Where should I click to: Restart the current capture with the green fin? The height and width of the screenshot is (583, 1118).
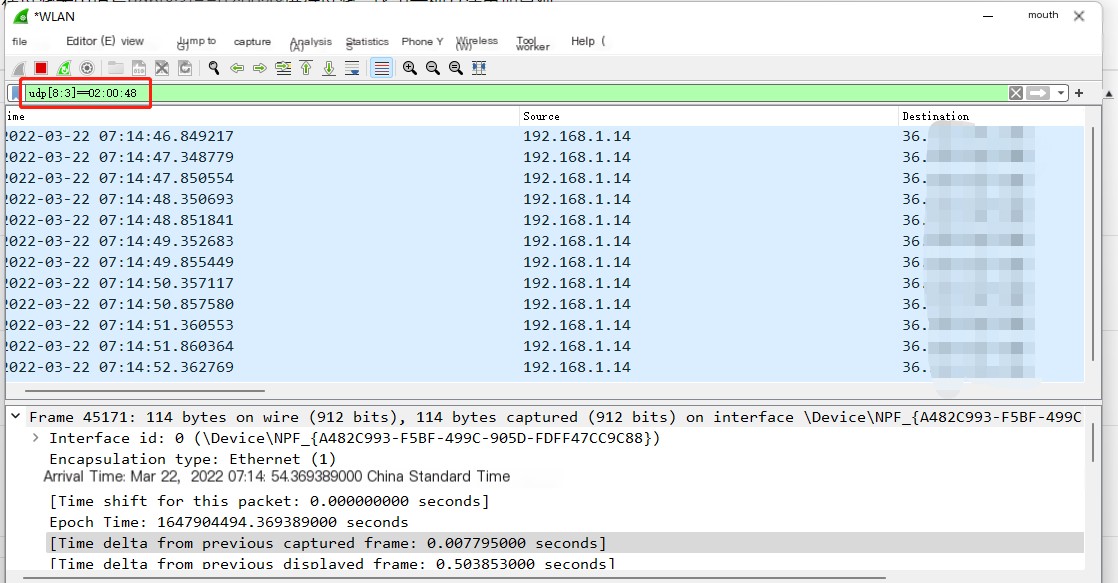[64, 68]
